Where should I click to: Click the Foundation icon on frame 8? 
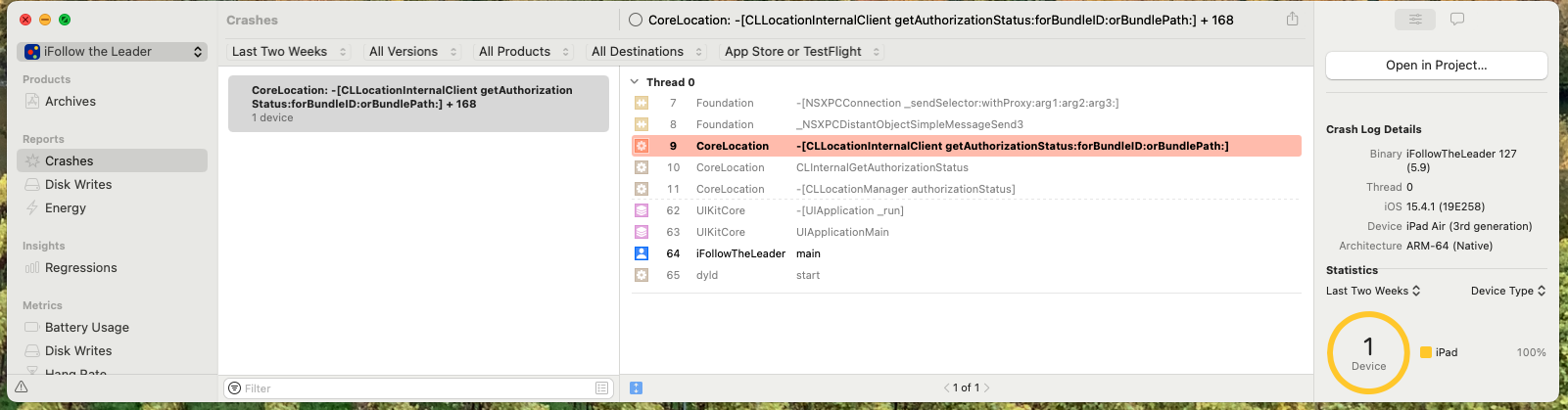tap(641, 124)
